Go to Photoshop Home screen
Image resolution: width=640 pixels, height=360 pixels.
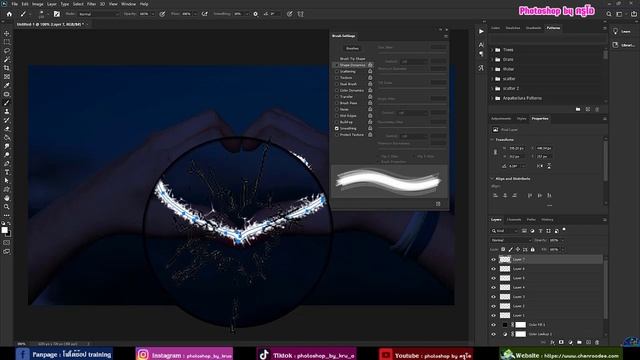(9, 14)
